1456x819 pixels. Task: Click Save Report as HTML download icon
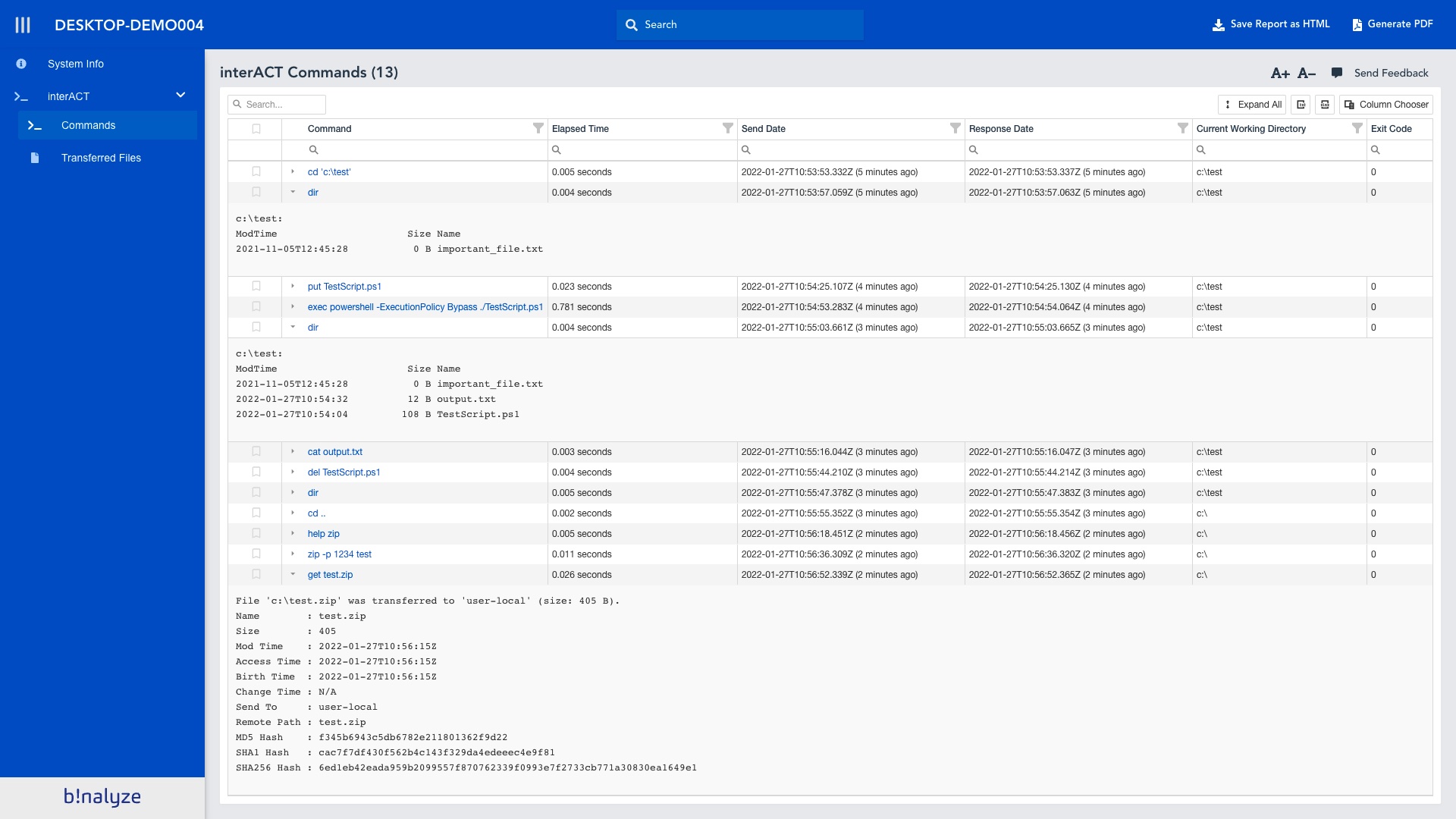click(x=1218, y=25)
